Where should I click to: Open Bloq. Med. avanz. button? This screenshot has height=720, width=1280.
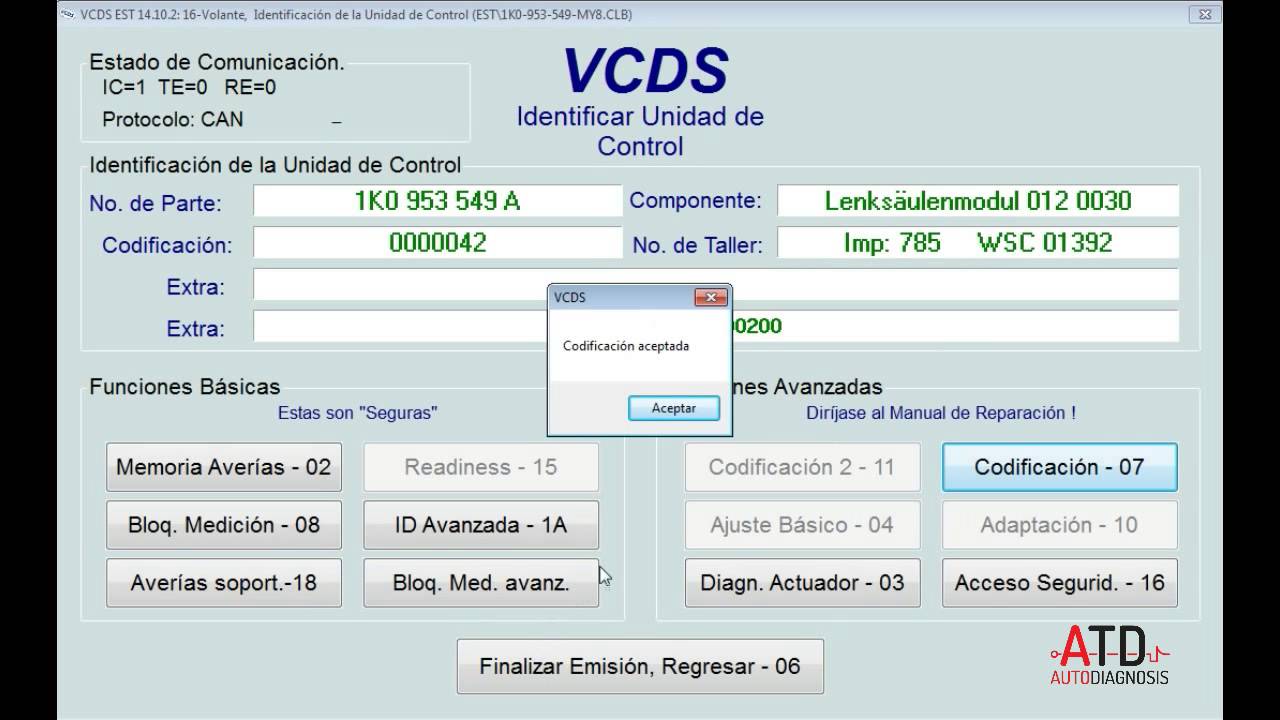tap(481, 583)
